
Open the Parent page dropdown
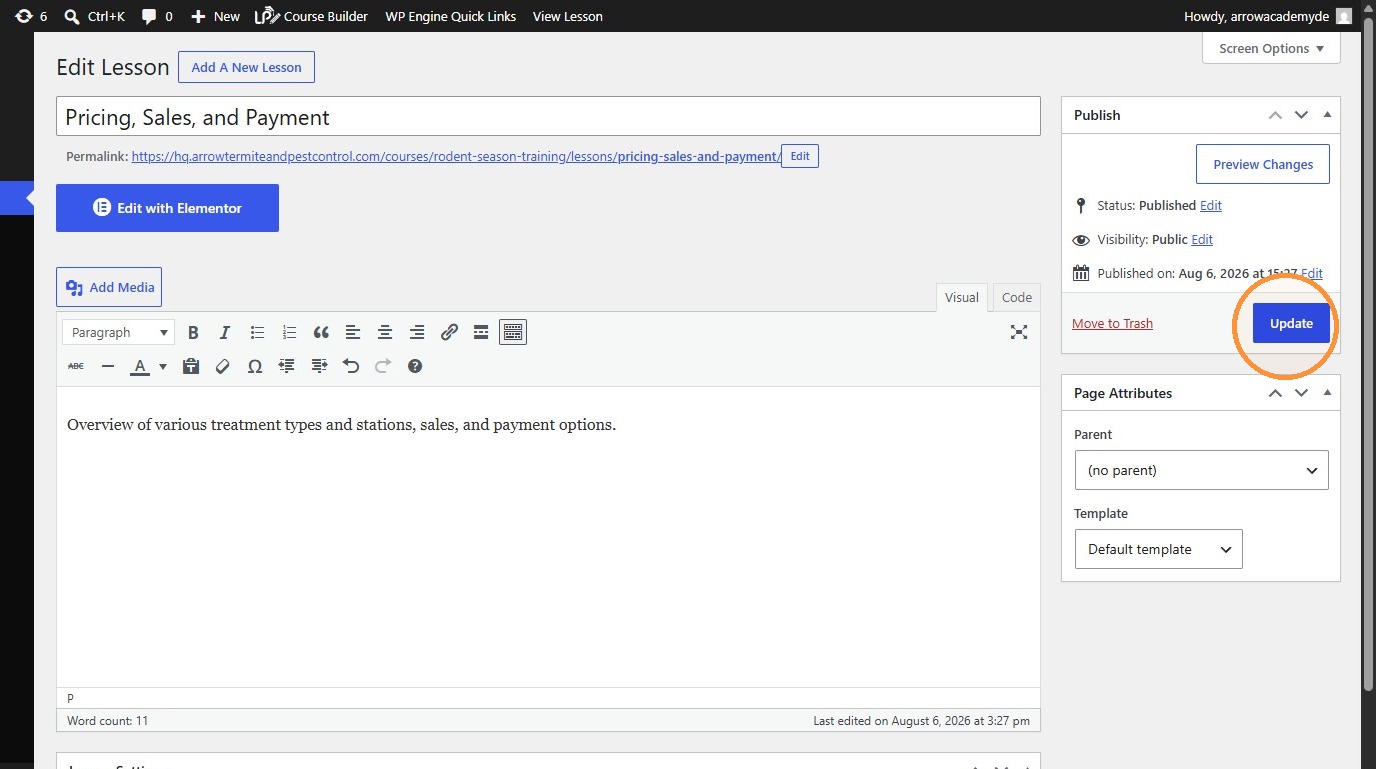tap(1201, 470)
